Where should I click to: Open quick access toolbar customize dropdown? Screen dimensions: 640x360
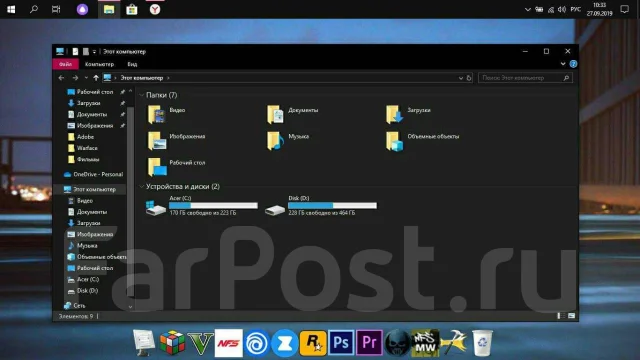click(x=94, y=51)
